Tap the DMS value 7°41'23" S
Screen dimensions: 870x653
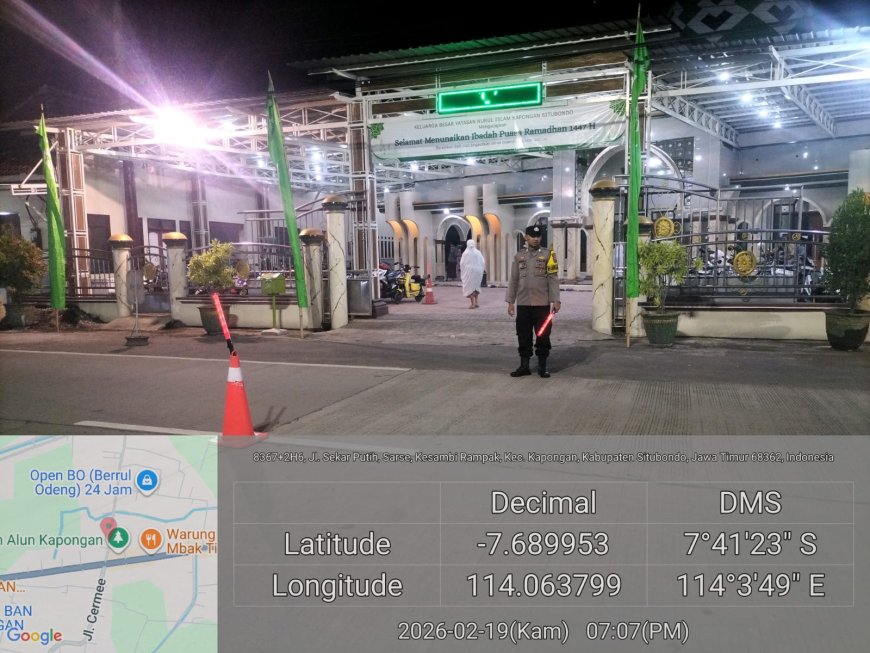pyautogui.click(x=750, y=544)
